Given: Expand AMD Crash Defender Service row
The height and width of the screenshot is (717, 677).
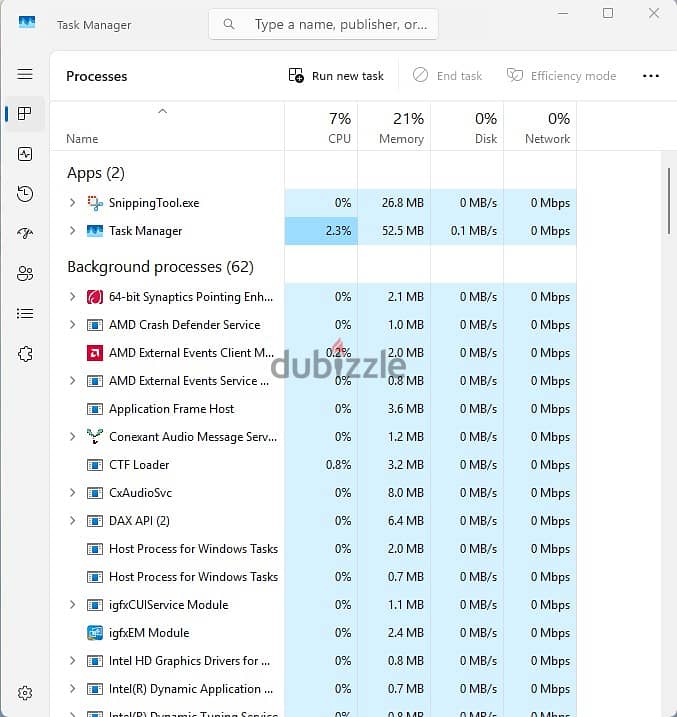Looking at the screenshot, I should pos(72,325).
